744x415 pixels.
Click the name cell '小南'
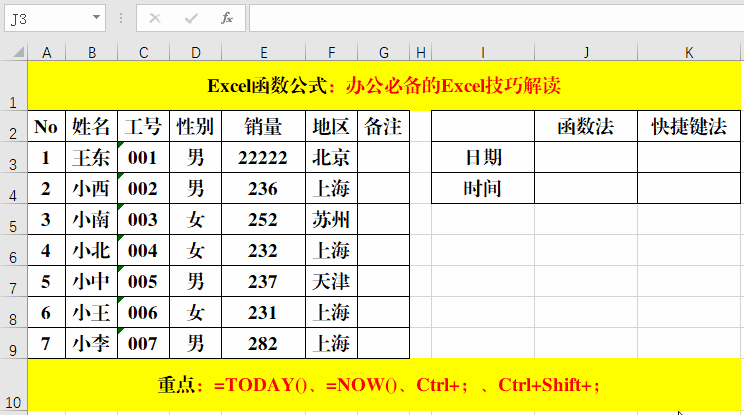pos(92,220)
